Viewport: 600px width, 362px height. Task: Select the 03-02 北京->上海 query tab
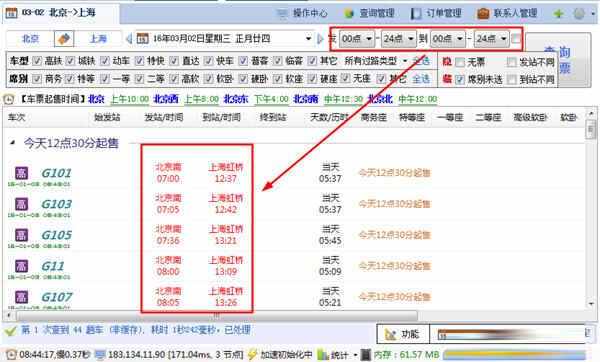point(60,13)
